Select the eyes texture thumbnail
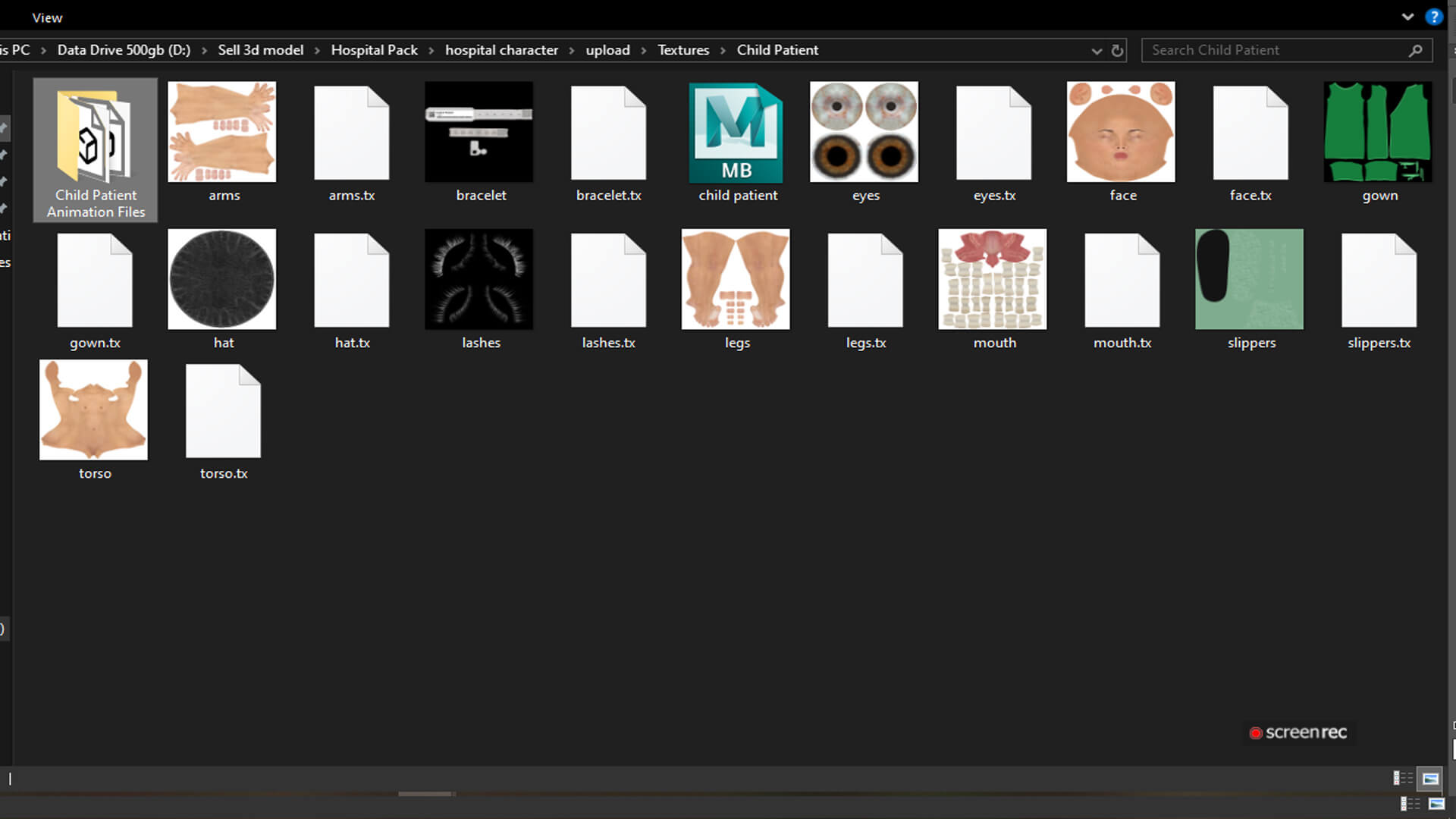This screenshot has height=819, width=1456. click(864, 132)
